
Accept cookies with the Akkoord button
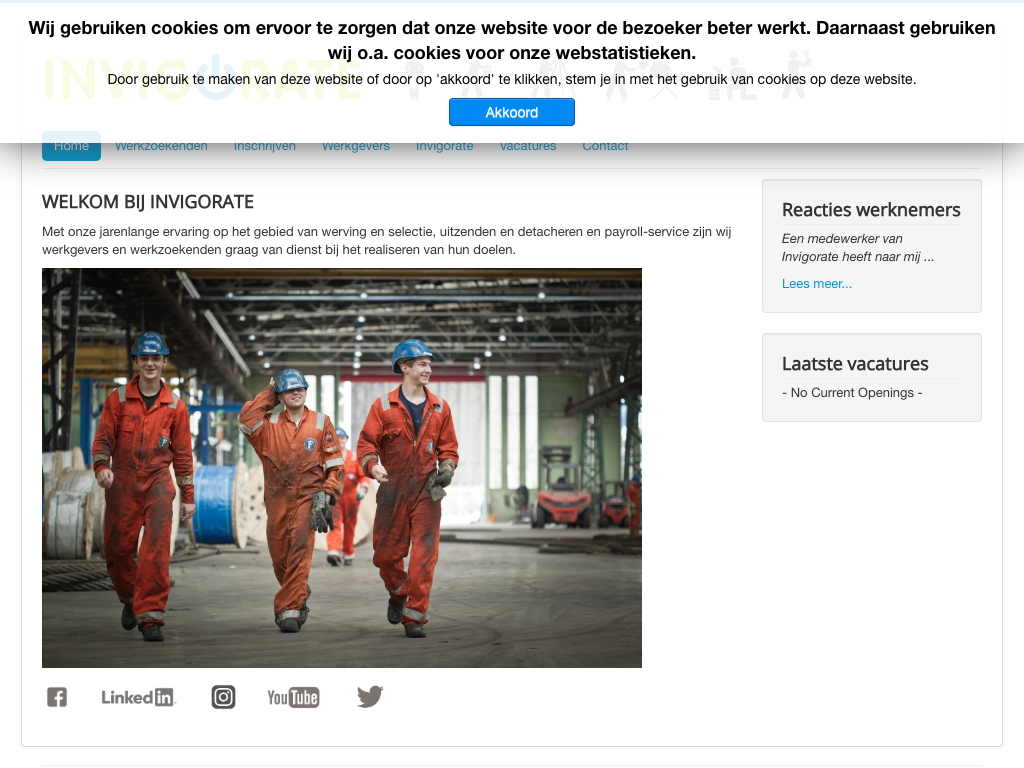pos(511,113)
